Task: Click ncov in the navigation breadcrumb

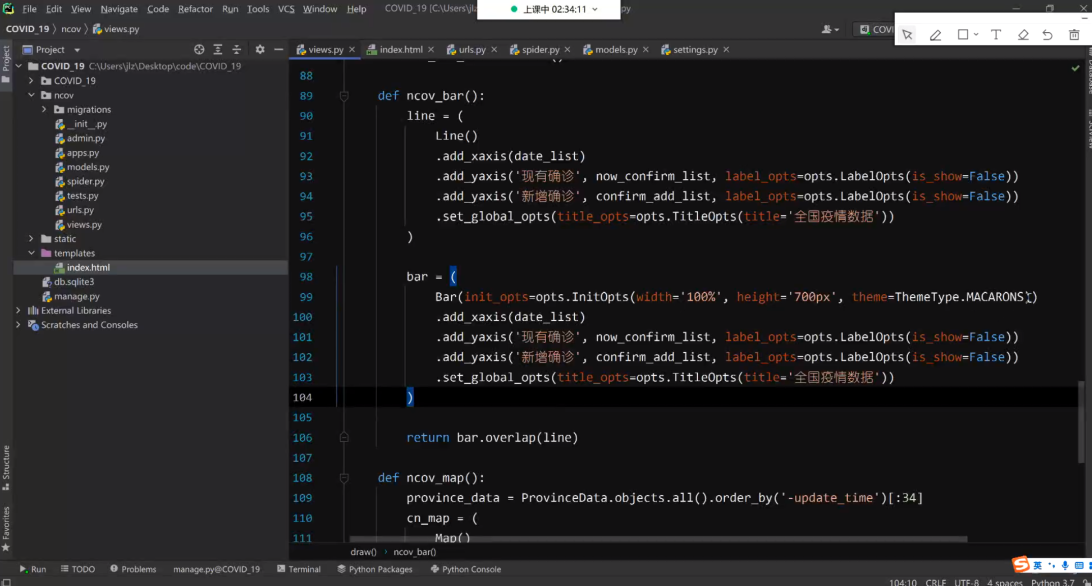Action: (x=71, y=29)
